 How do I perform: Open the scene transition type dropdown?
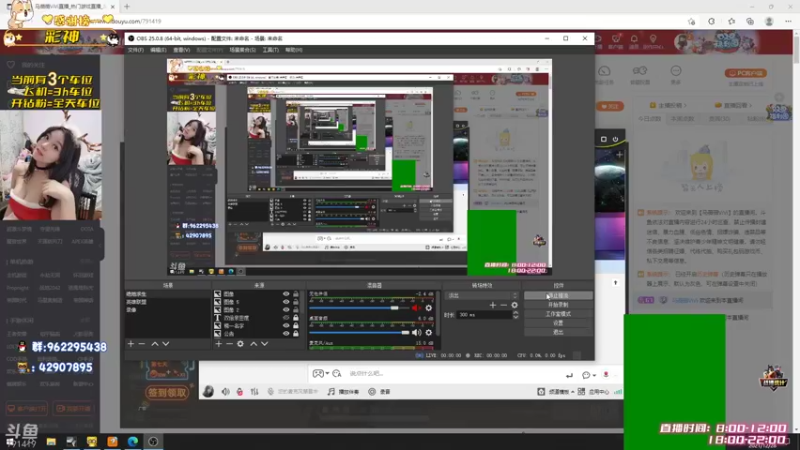coord(482,295)
